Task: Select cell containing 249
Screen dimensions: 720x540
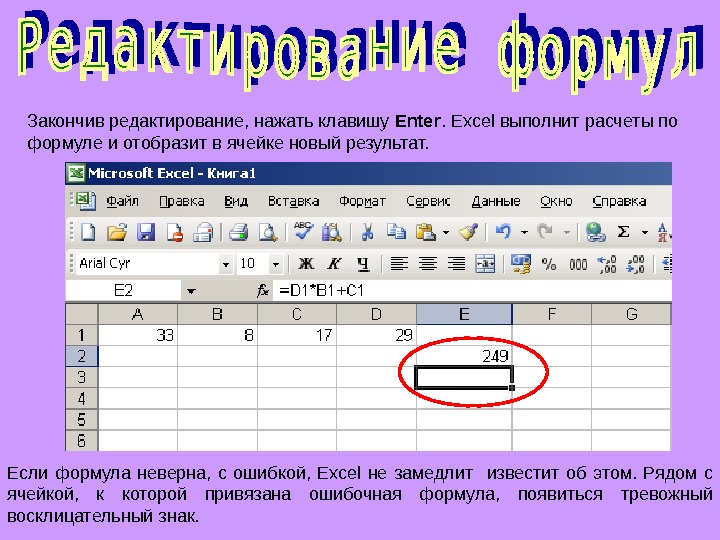Action: pyautogui.click(x=464, y=356)
